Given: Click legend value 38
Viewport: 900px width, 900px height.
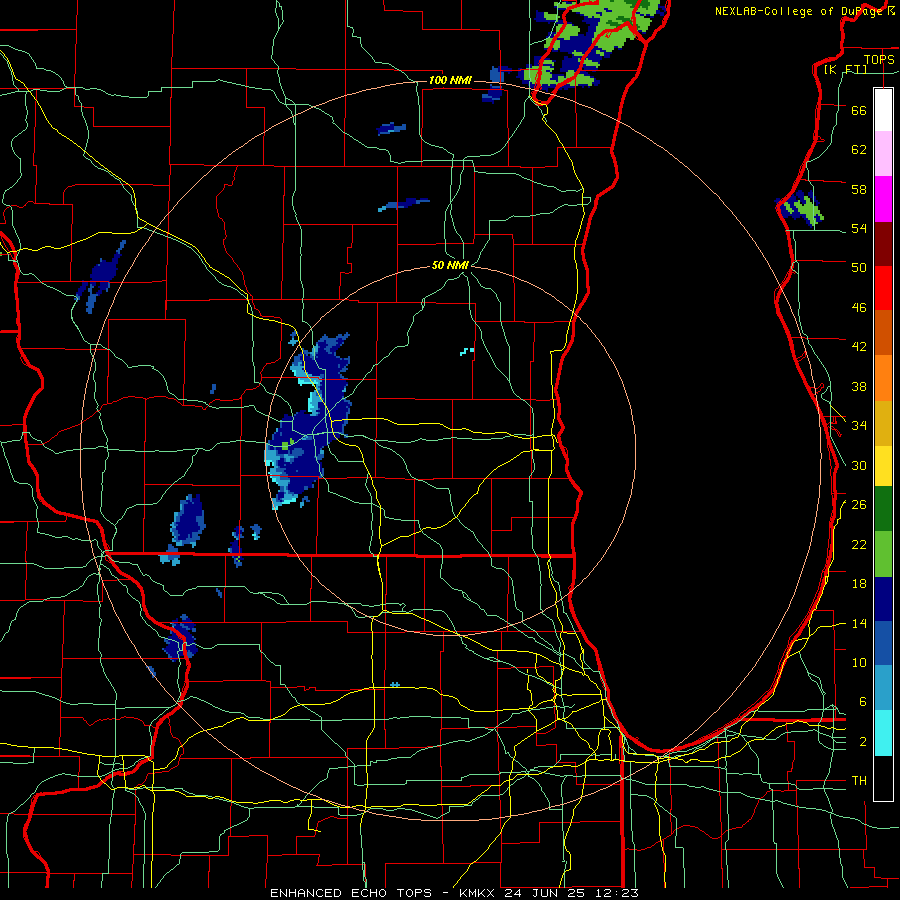Looking at the screenshot, I should click(x=859, y=387).
